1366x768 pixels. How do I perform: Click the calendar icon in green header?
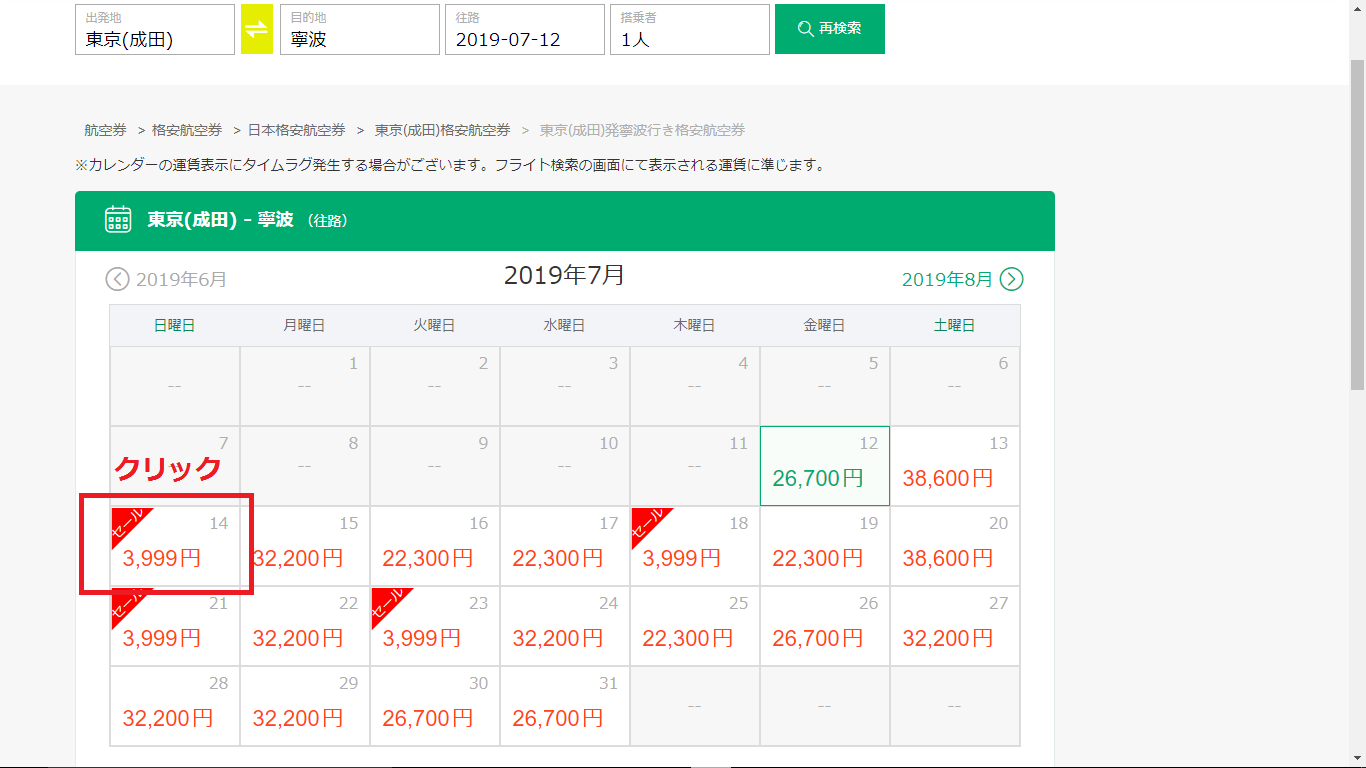coord(118,220)
